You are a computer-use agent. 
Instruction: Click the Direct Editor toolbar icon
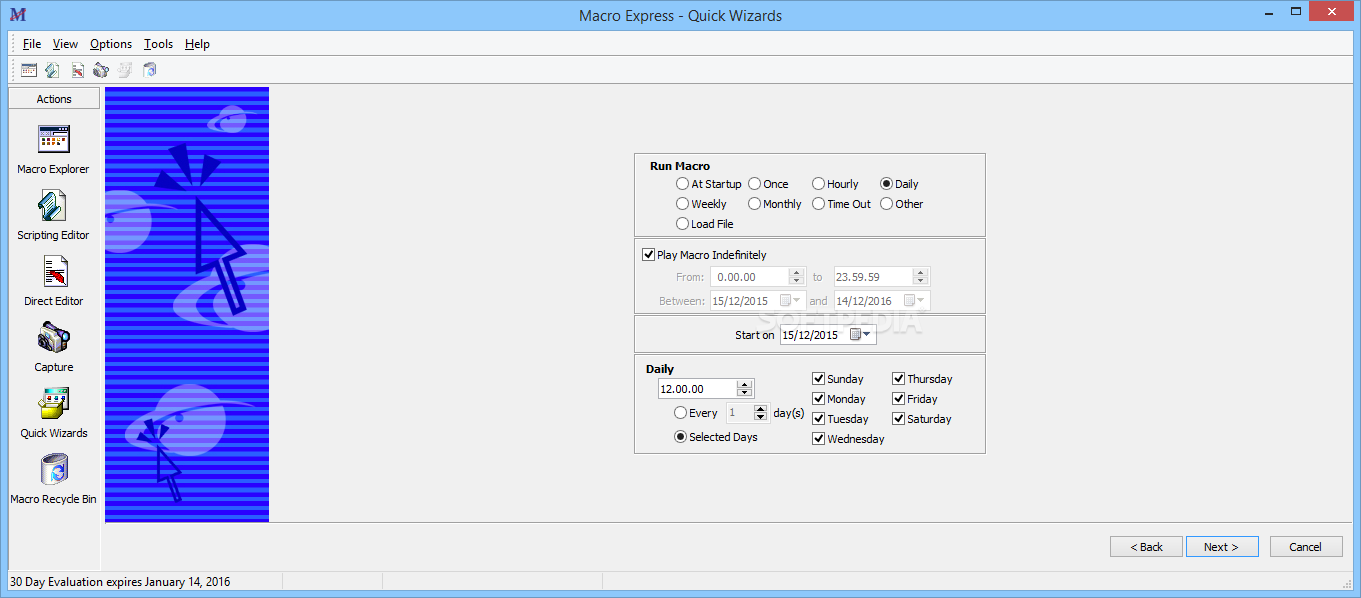pyautogui.click(x=77, y=70)
